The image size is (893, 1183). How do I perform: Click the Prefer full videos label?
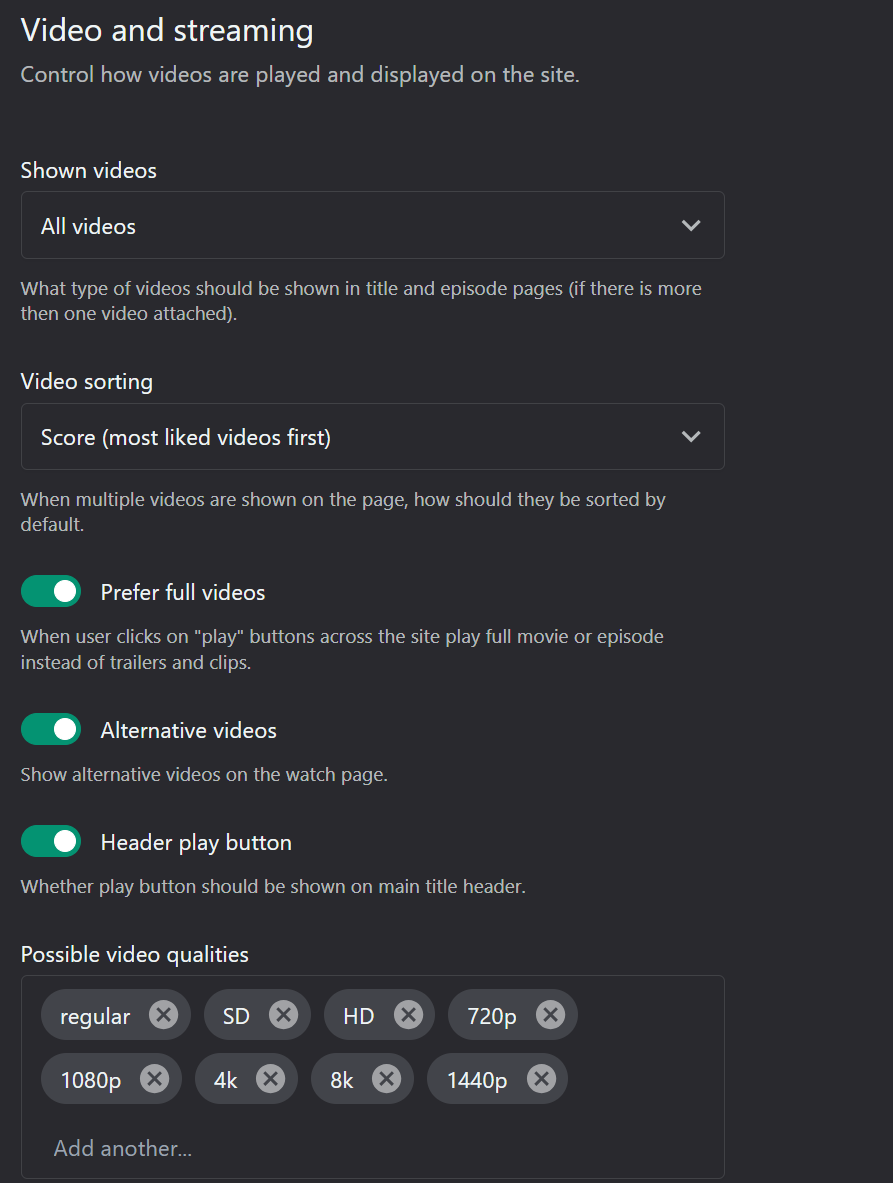coord(183,592)
